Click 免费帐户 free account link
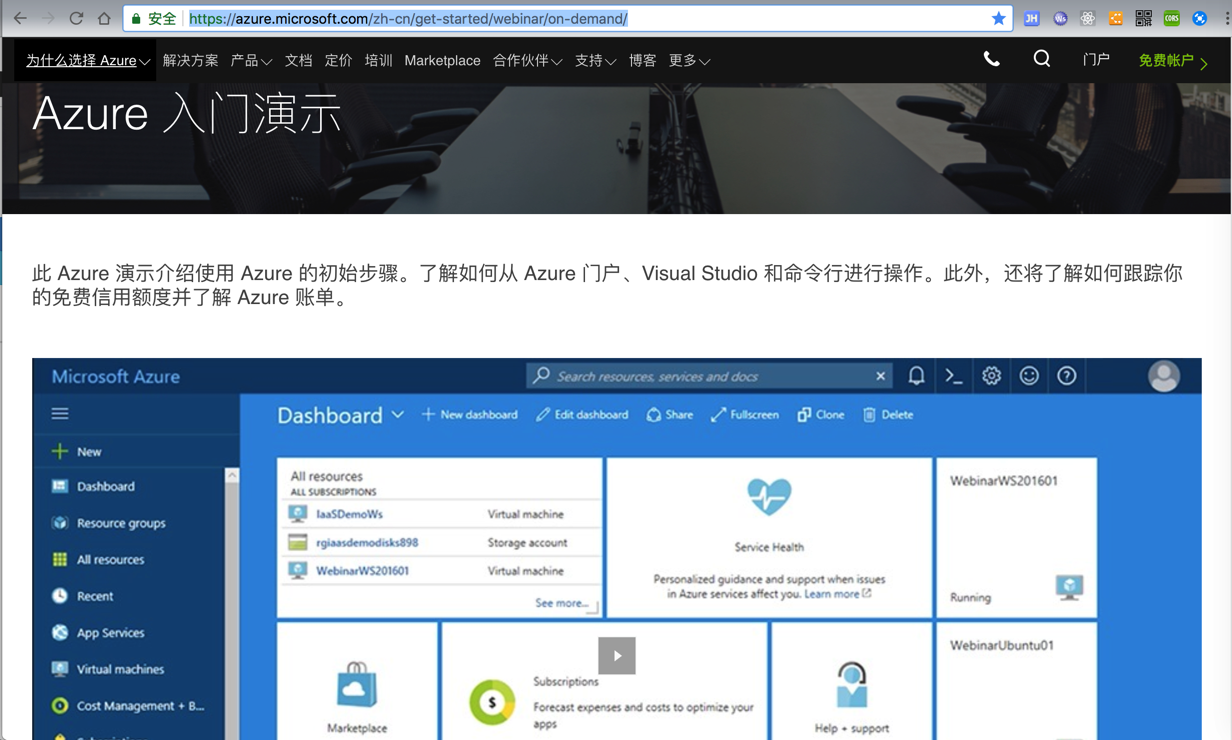 click(1173, 61)
